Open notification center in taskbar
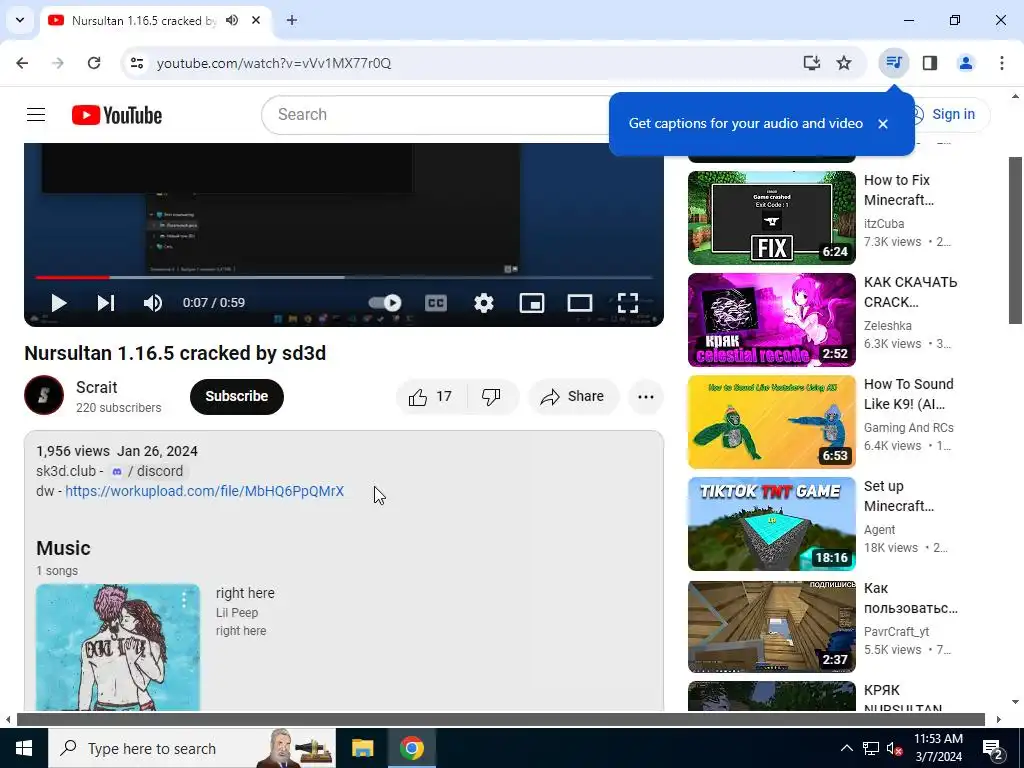 [x=993, y=749]
